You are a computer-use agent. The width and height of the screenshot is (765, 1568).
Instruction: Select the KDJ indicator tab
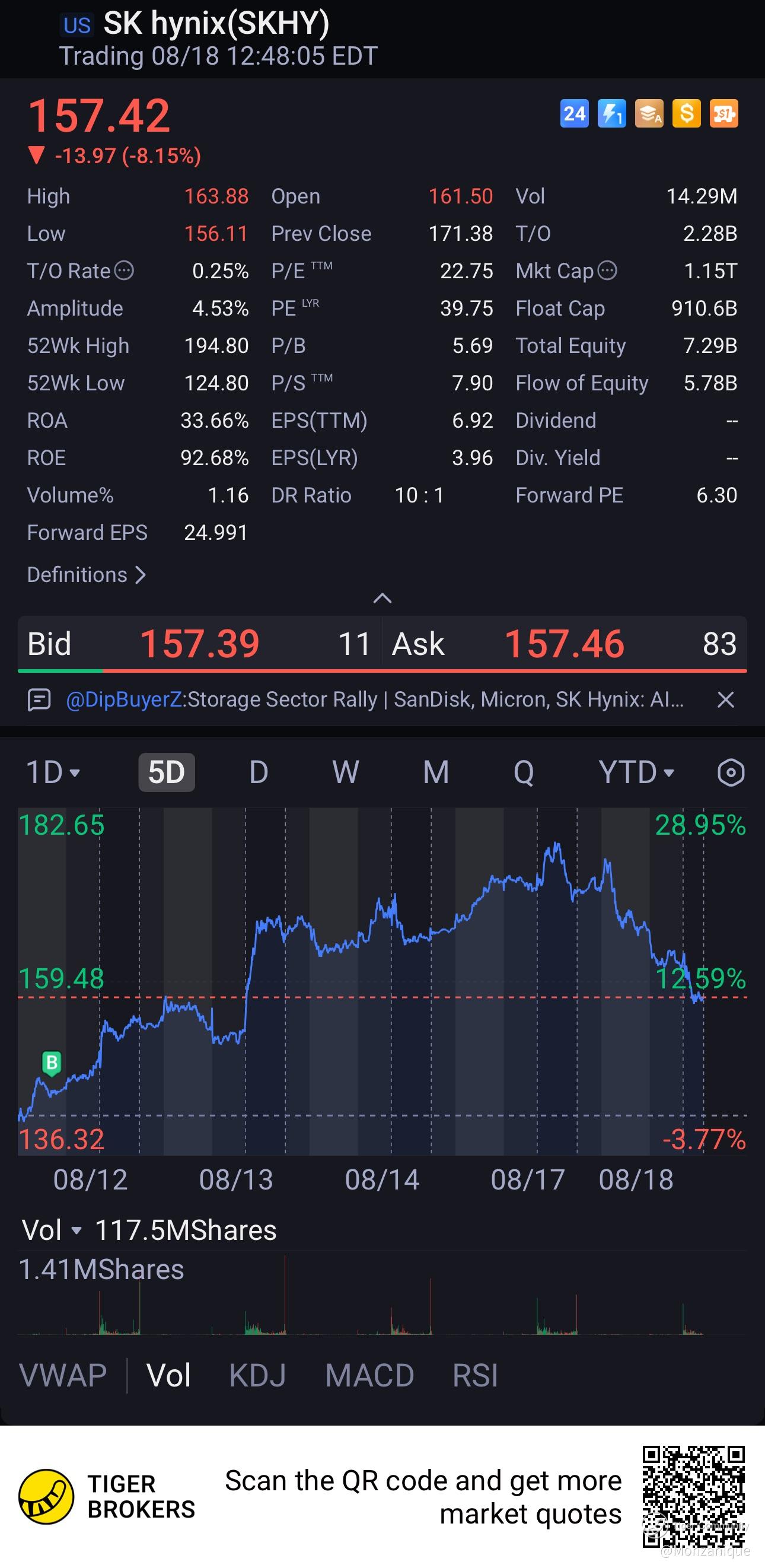257,1376
